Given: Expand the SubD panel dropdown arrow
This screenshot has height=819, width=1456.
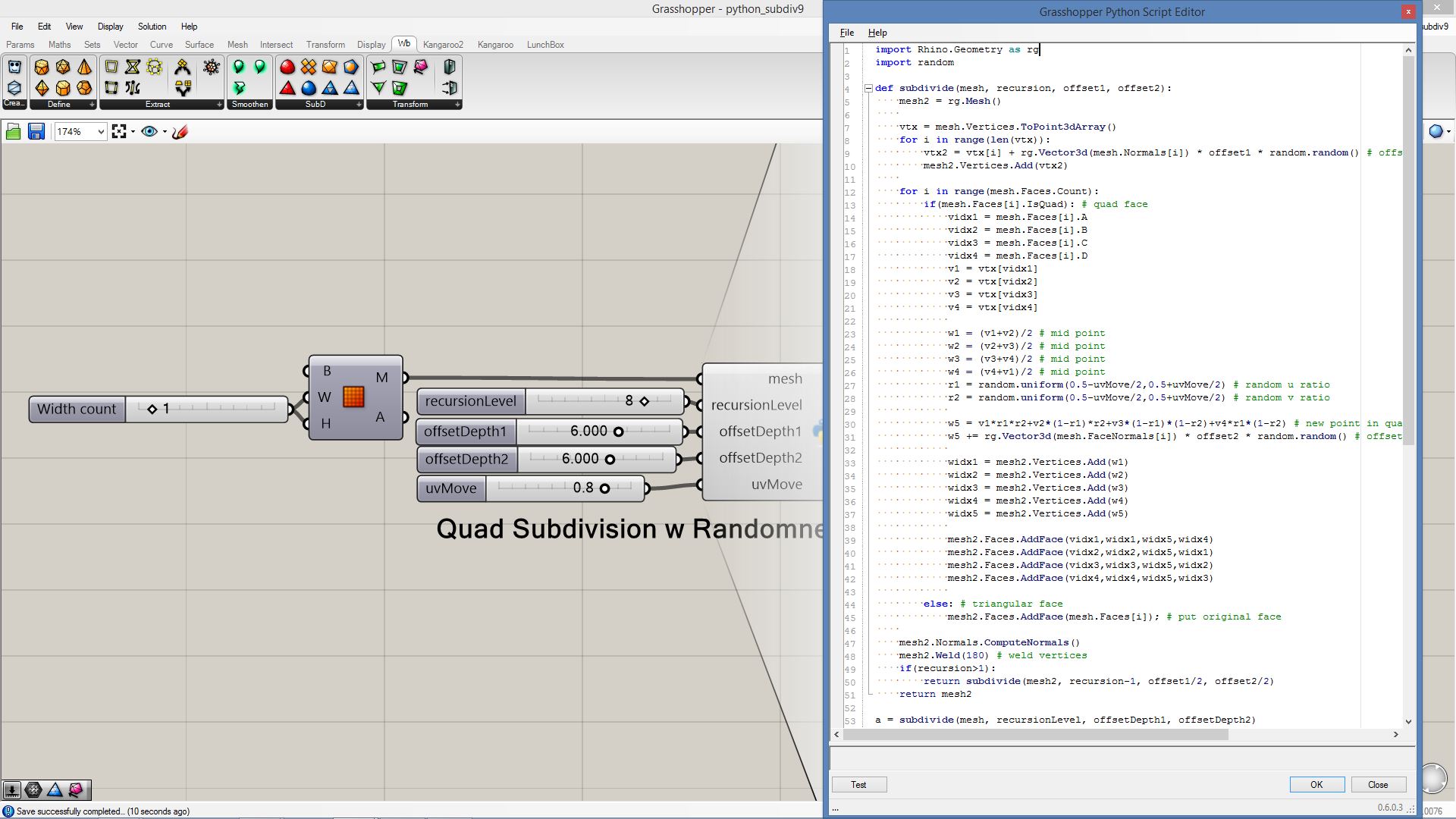Looking at the screenshot, I should 359,105.
